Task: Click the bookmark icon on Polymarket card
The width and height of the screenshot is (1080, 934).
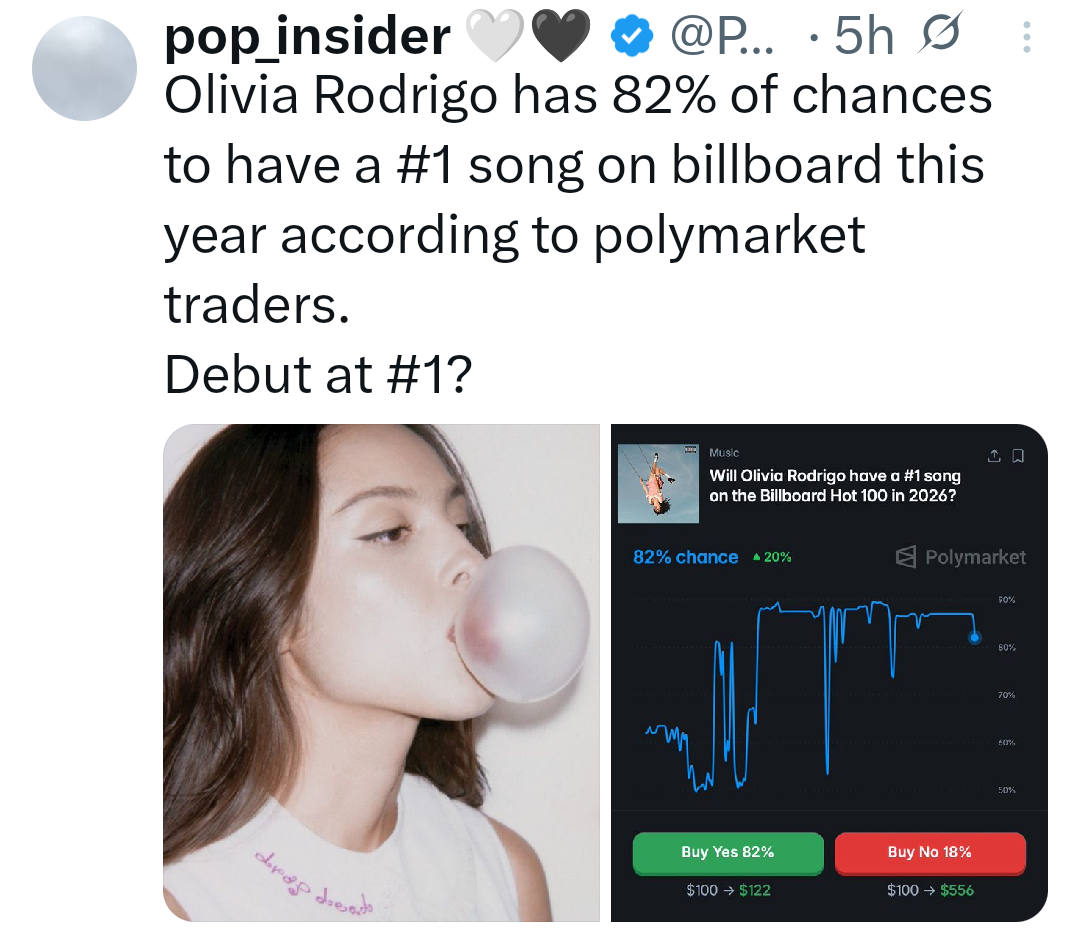Action: click(1018, 455)
